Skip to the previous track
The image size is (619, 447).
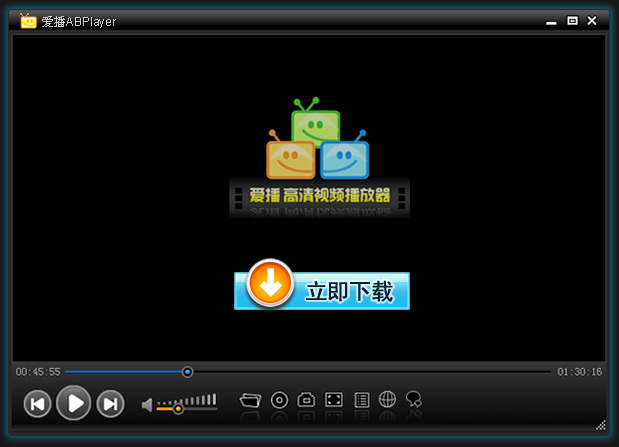coord(38,404)
